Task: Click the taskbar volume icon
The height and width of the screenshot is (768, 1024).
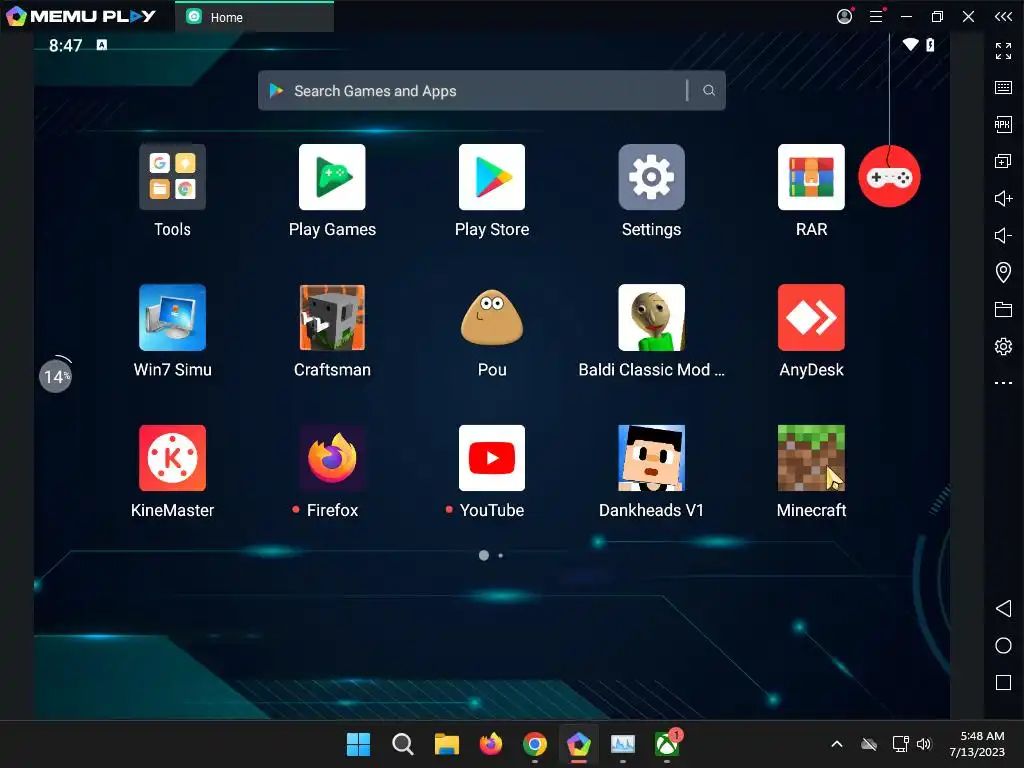Action: [x=923, y=744]
